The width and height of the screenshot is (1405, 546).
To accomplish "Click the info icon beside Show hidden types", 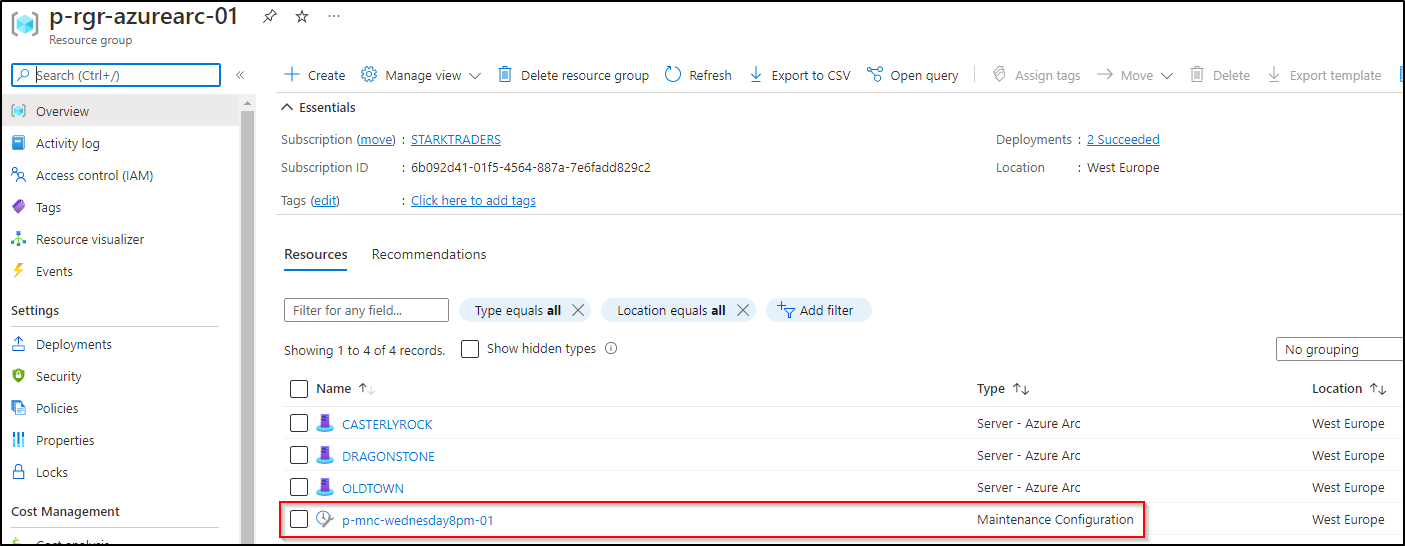I will pyautogui.click(x=611, y=349).
